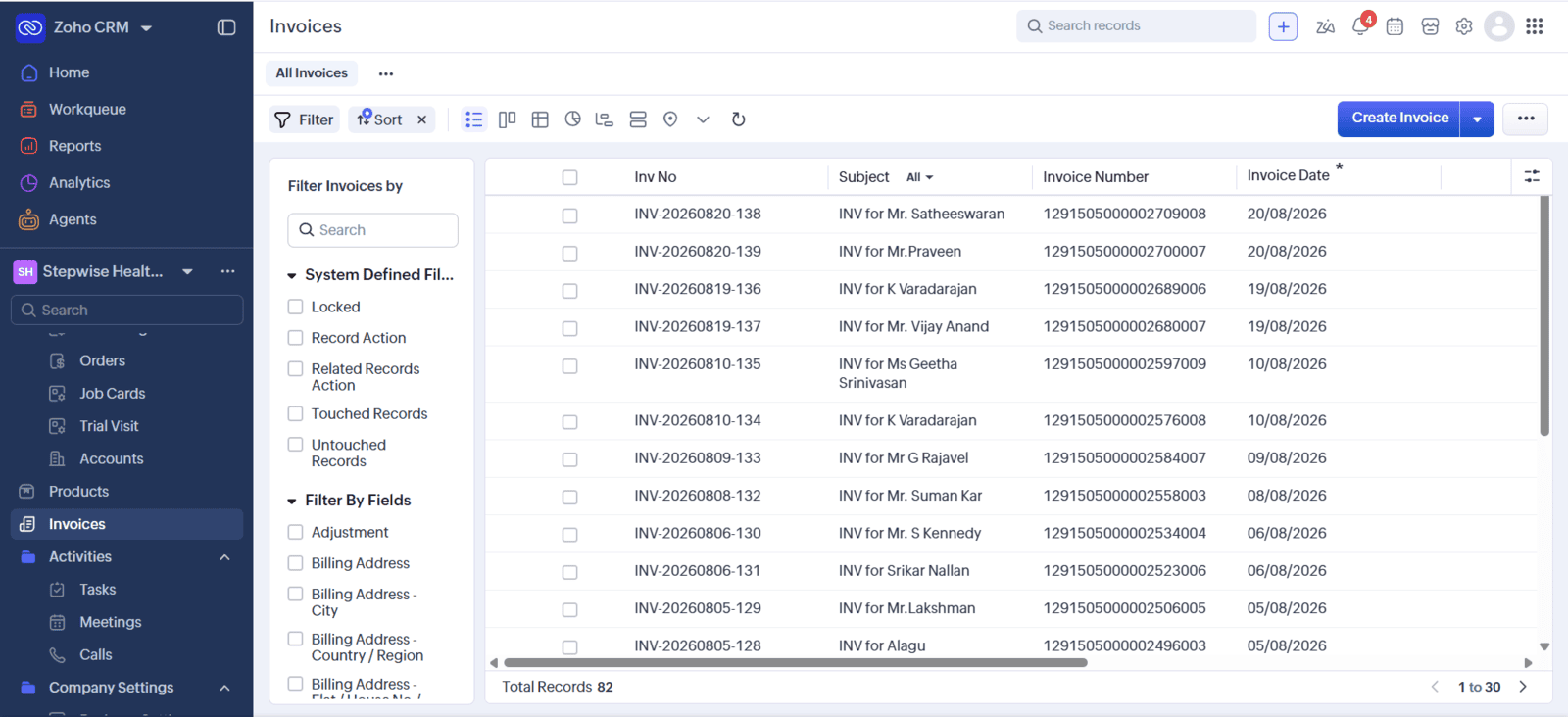
Task: Go to next page of records
Action: pyautogui.click(x=1523, y=687)
